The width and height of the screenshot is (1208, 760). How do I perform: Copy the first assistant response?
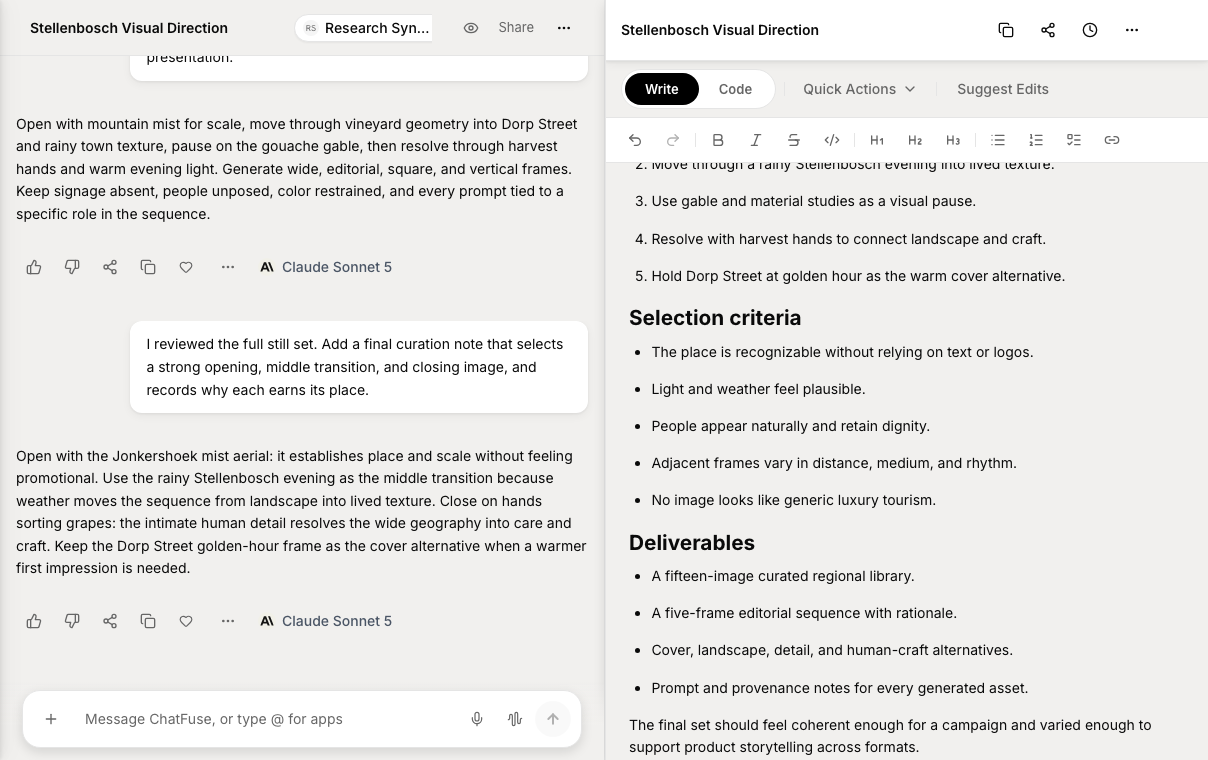click(x=148, y=267)
